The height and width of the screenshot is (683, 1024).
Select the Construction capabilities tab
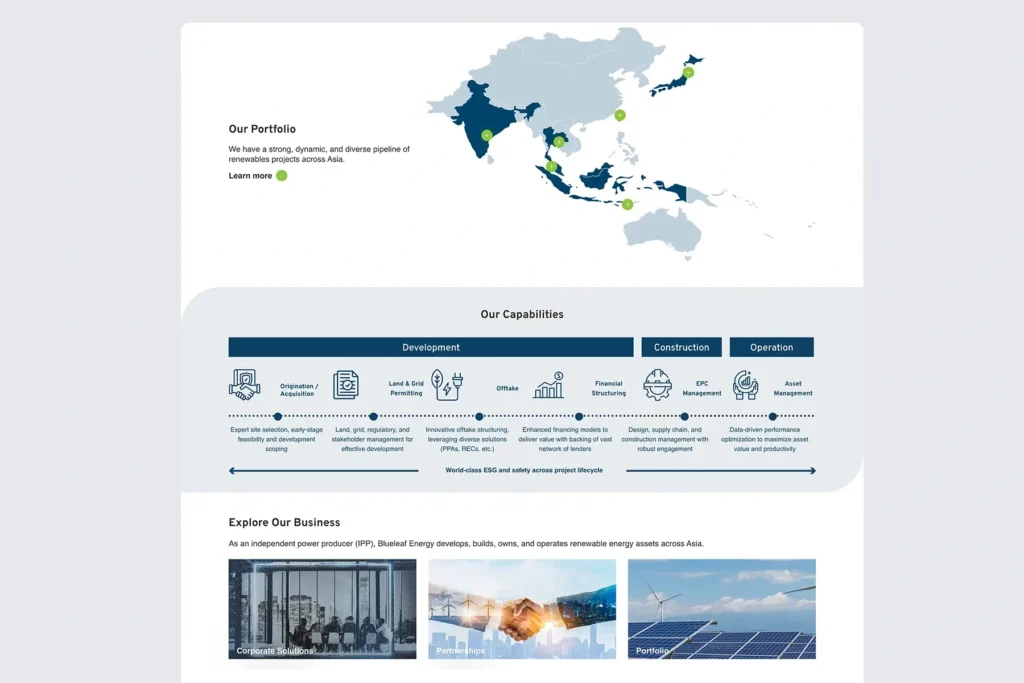click(x=681, y=347)
